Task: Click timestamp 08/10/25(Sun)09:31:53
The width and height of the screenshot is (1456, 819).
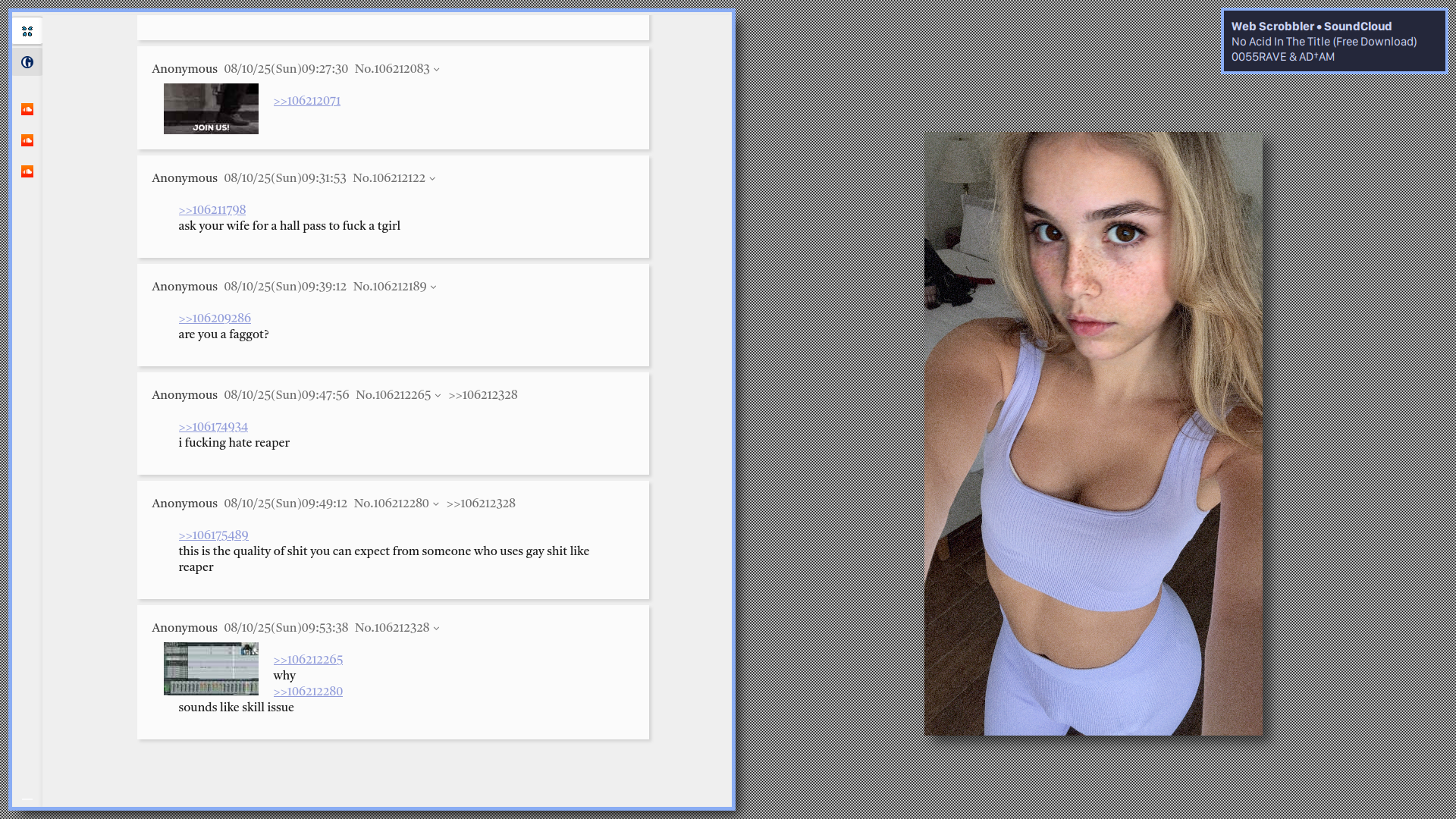Action: 284,177
